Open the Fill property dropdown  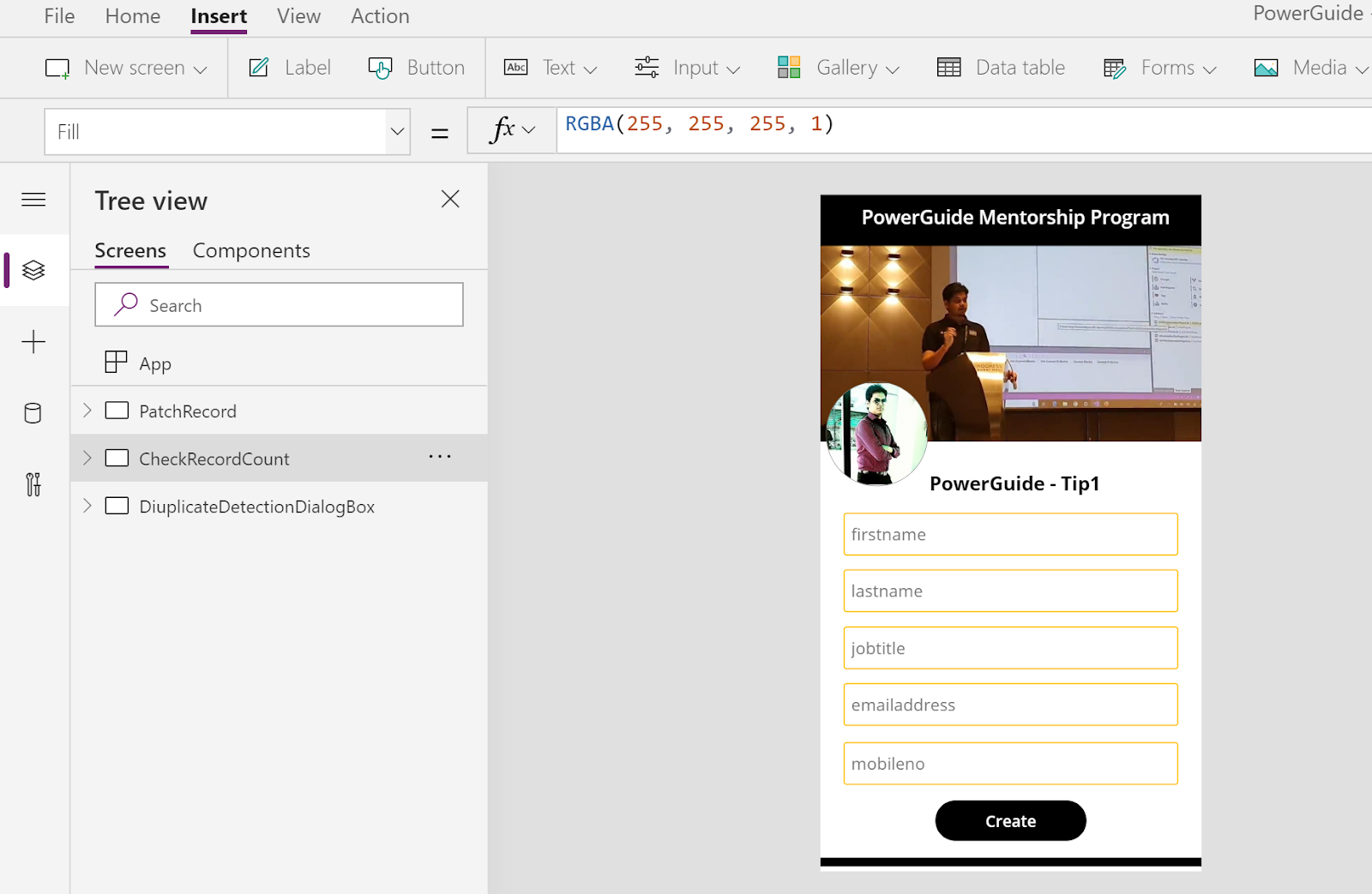(x=397, y=131)
